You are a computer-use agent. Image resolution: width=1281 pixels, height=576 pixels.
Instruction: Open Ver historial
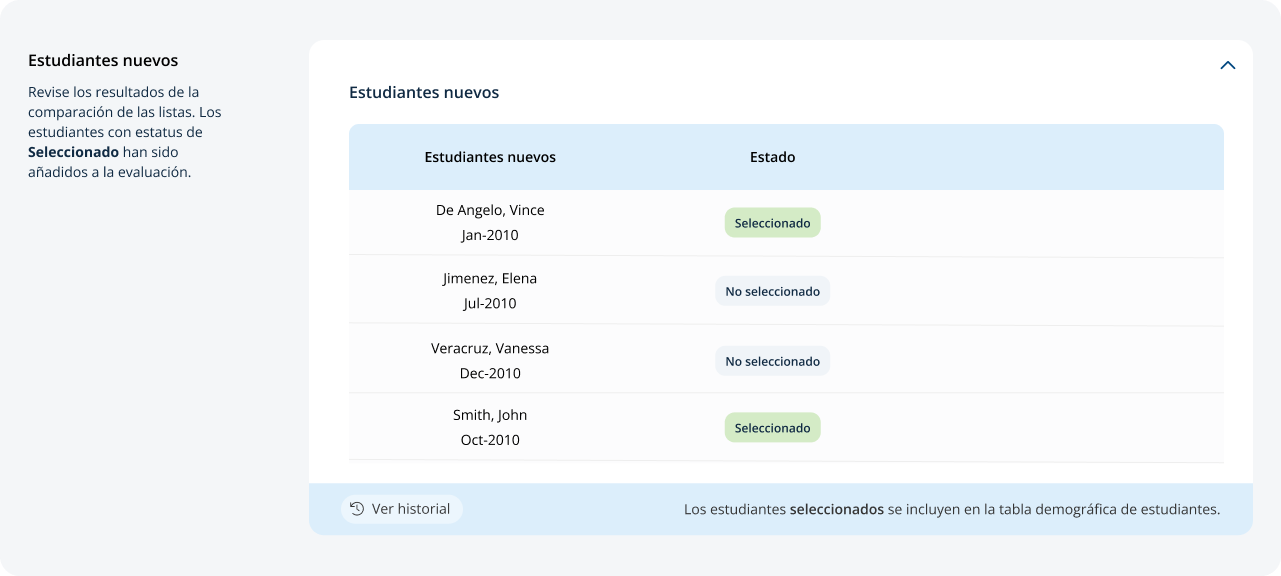[x=402, y=509]
